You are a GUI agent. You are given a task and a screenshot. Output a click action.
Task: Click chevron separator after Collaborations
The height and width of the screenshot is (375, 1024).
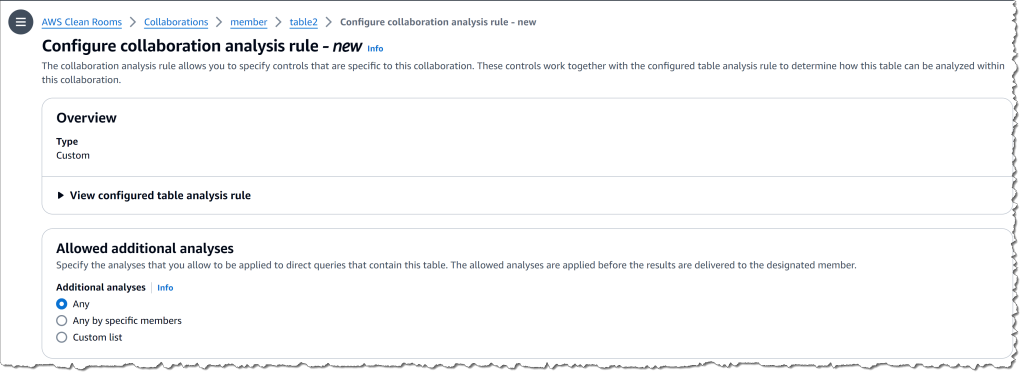pos(219,22)
